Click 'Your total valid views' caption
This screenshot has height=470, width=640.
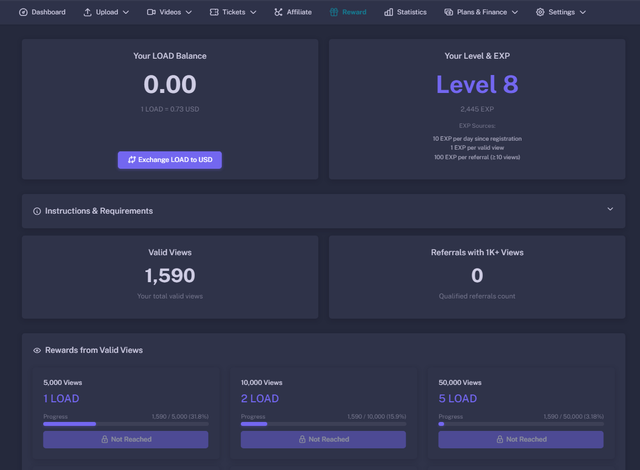pos(170,296)
